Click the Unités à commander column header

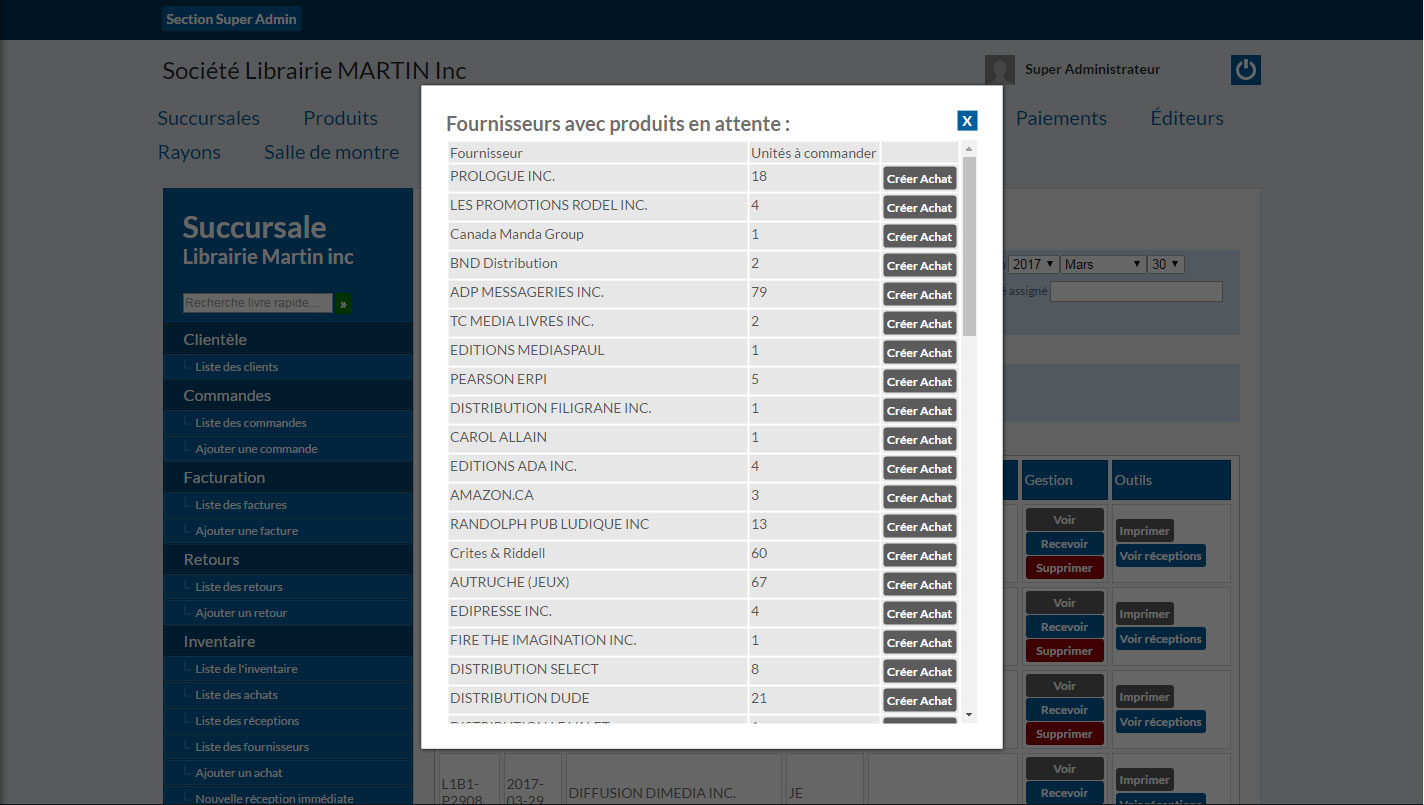coord(814,153)
